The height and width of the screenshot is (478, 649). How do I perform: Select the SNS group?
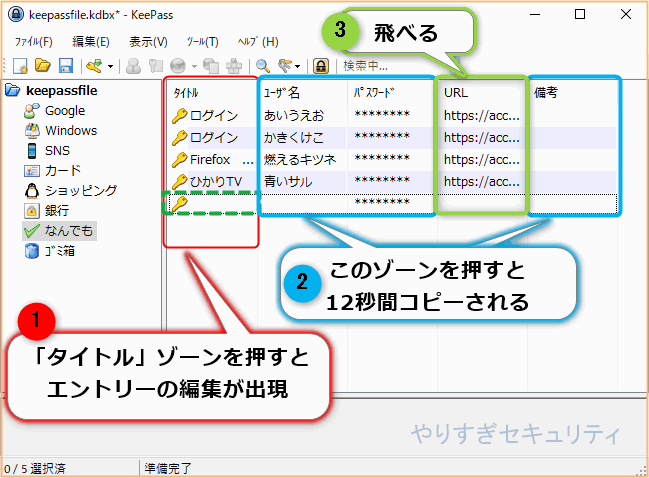coord(57,151)
